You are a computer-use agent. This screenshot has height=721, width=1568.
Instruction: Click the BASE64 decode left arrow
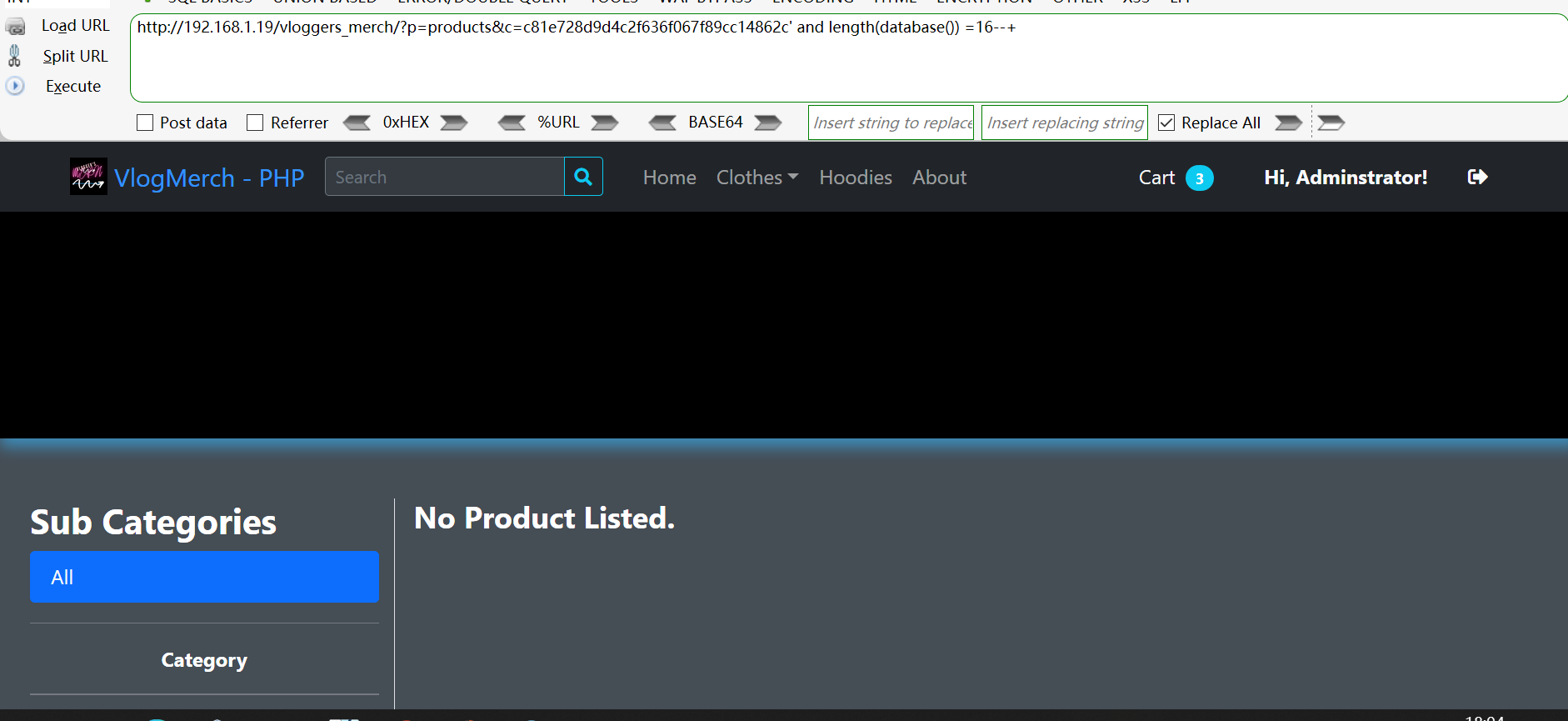click(663, 123)
